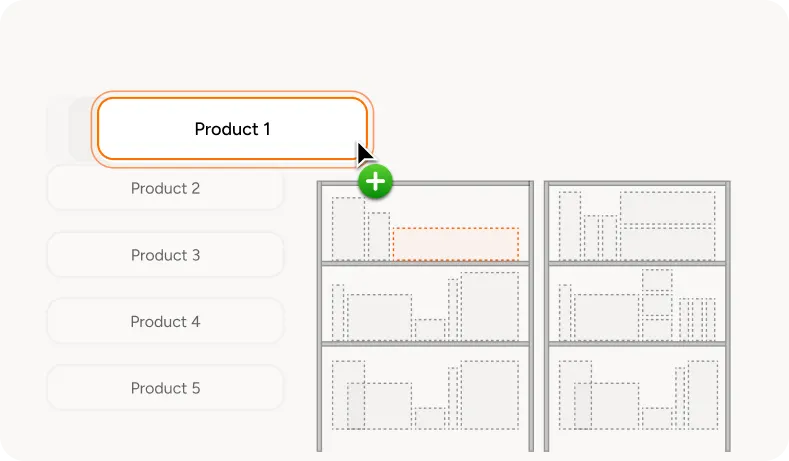Click the green plus drag indicator icon

coord(375,181)
